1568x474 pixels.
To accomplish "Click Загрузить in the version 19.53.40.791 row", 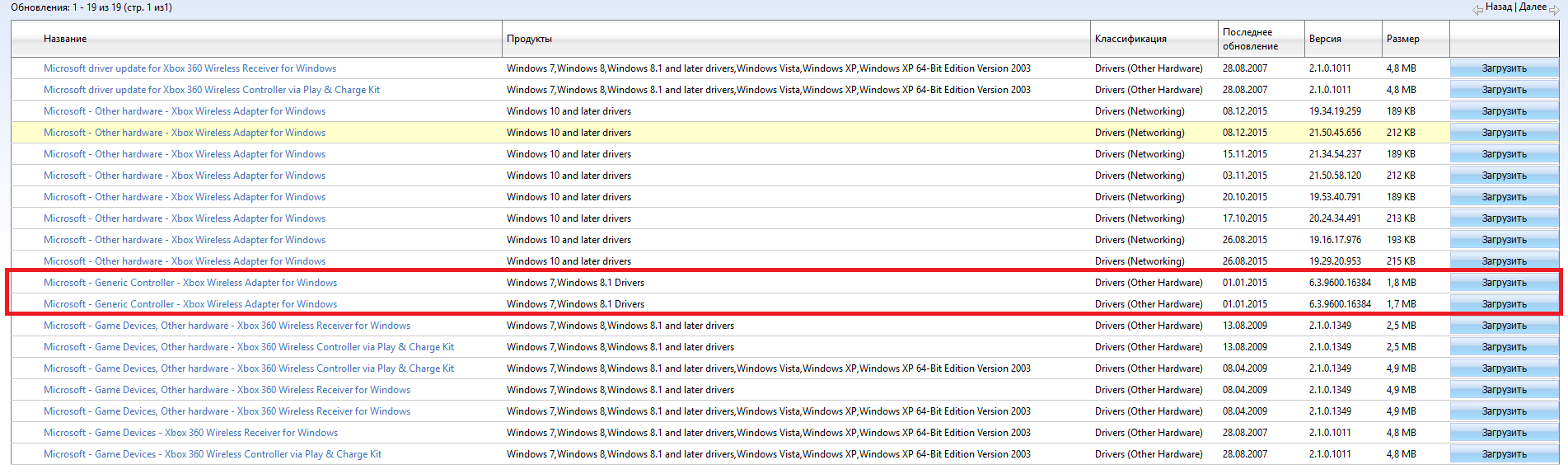I will point(1504,197).
